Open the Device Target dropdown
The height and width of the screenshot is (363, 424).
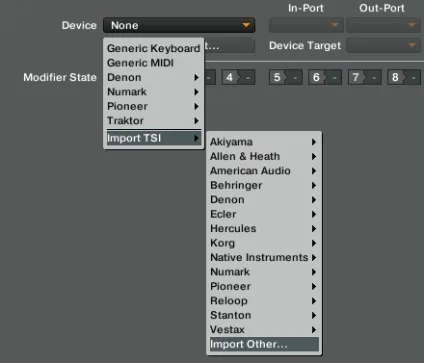coord(383,45)
